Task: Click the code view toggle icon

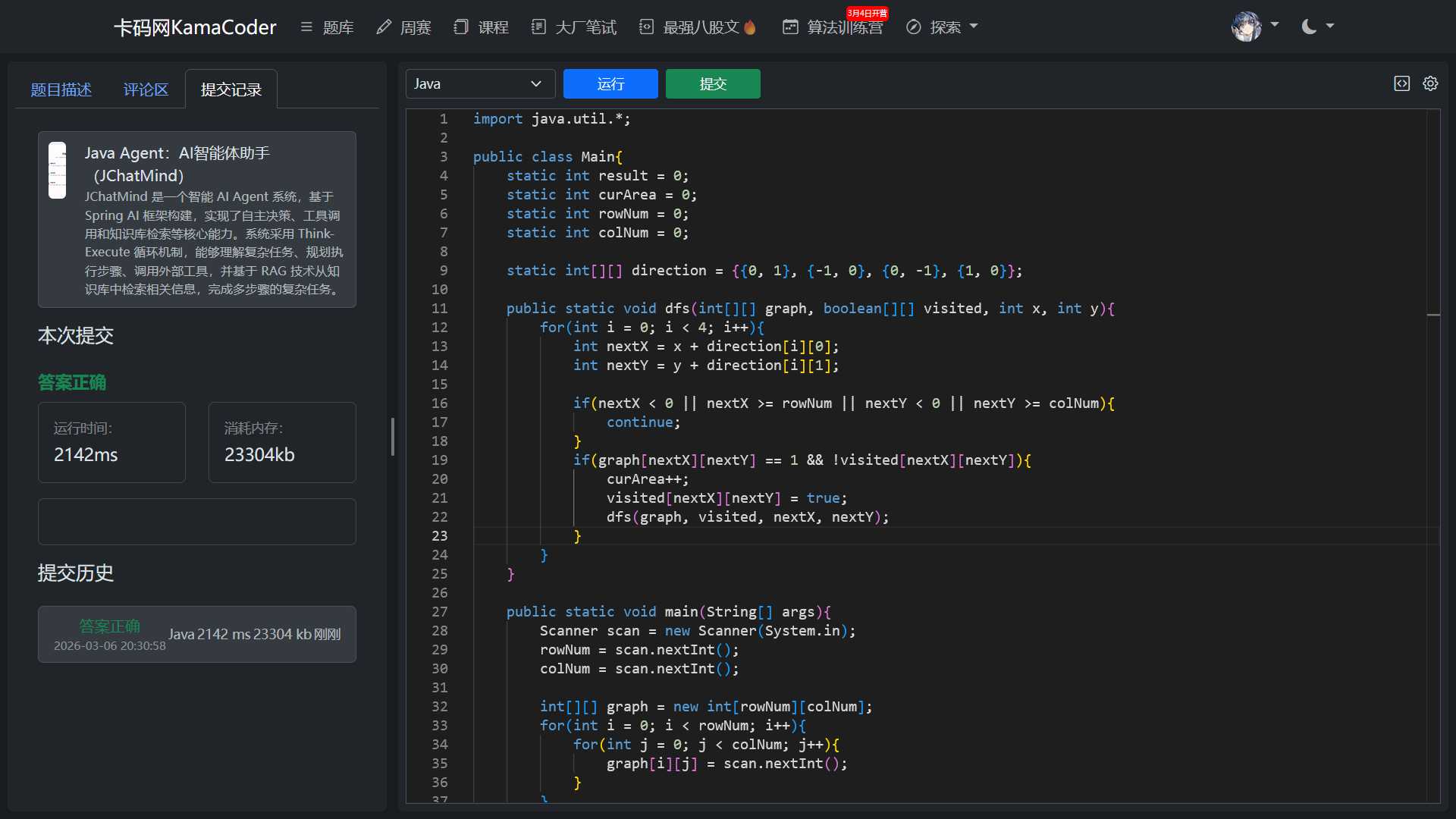Action: pyautogui.click(x=1401, y=83)
